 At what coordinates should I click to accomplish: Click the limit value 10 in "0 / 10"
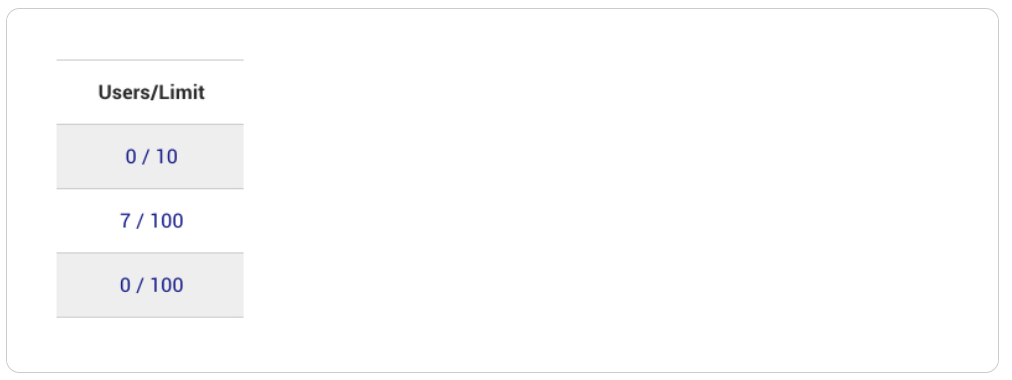pyautogui.click(x=167, y=157)
